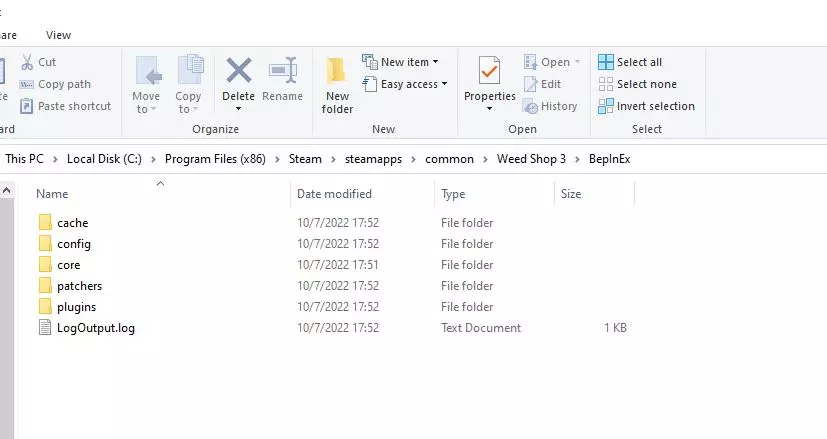Select the LogOutput.log file icon

[x=45, y=328]
